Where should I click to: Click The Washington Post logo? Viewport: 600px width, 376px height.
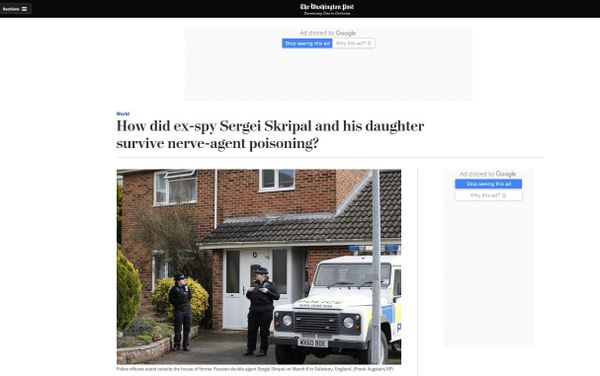[327, 7]
